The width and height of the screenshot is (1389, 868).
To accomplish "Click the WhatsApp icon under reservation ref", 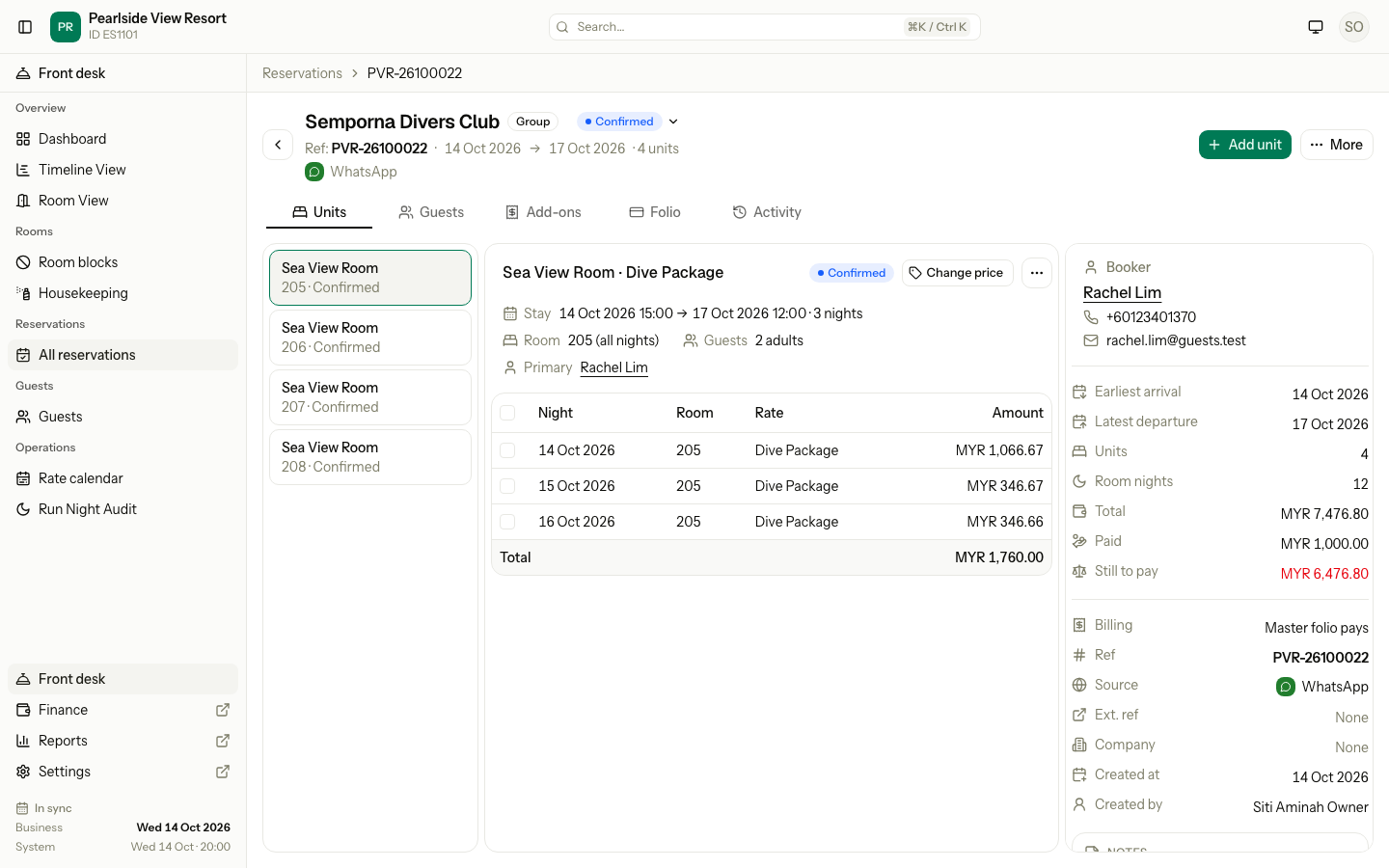I will point(314,172).
